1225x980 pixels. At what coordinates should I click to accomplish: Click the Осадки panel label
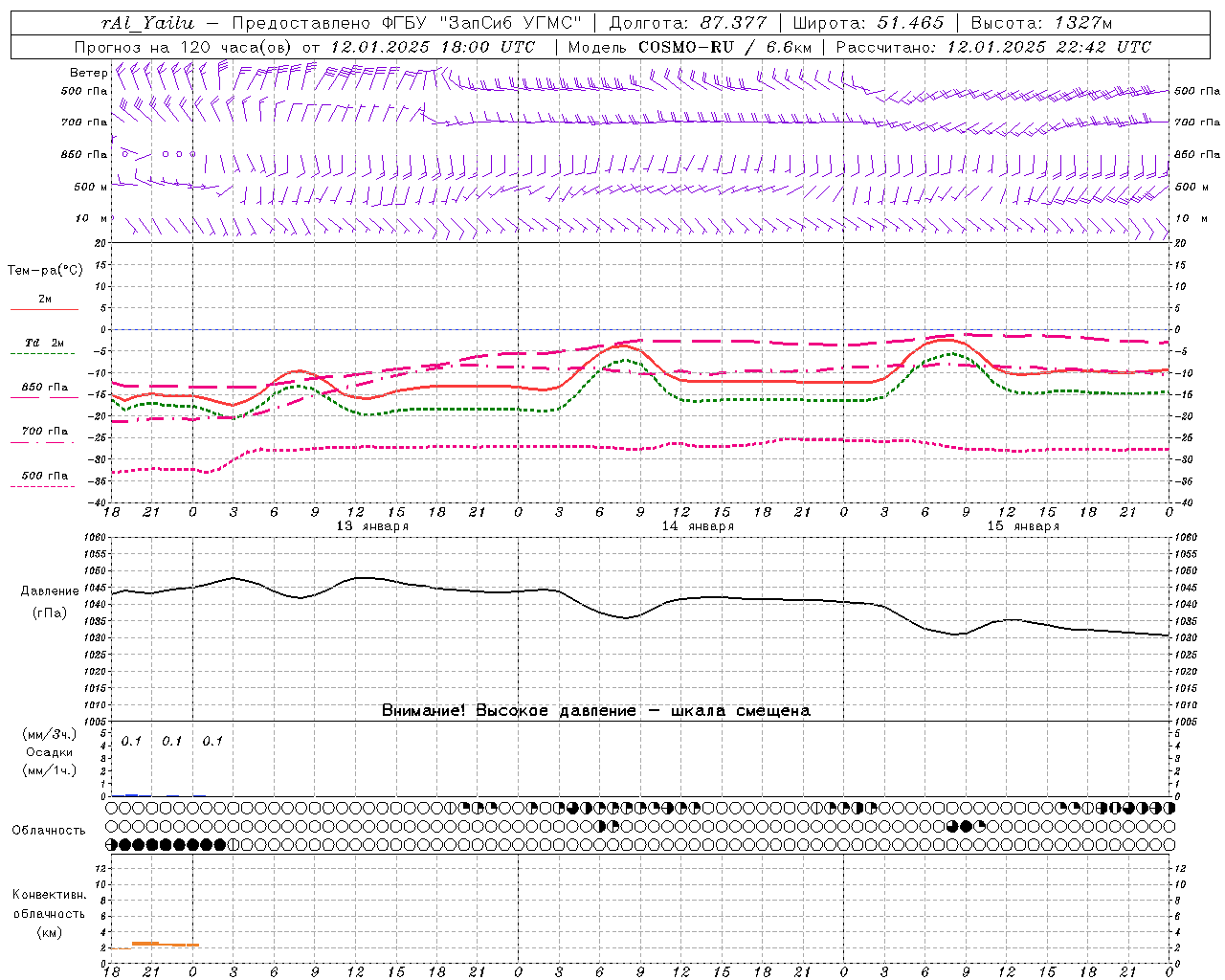pyautogui.click(x=49, y=752)
